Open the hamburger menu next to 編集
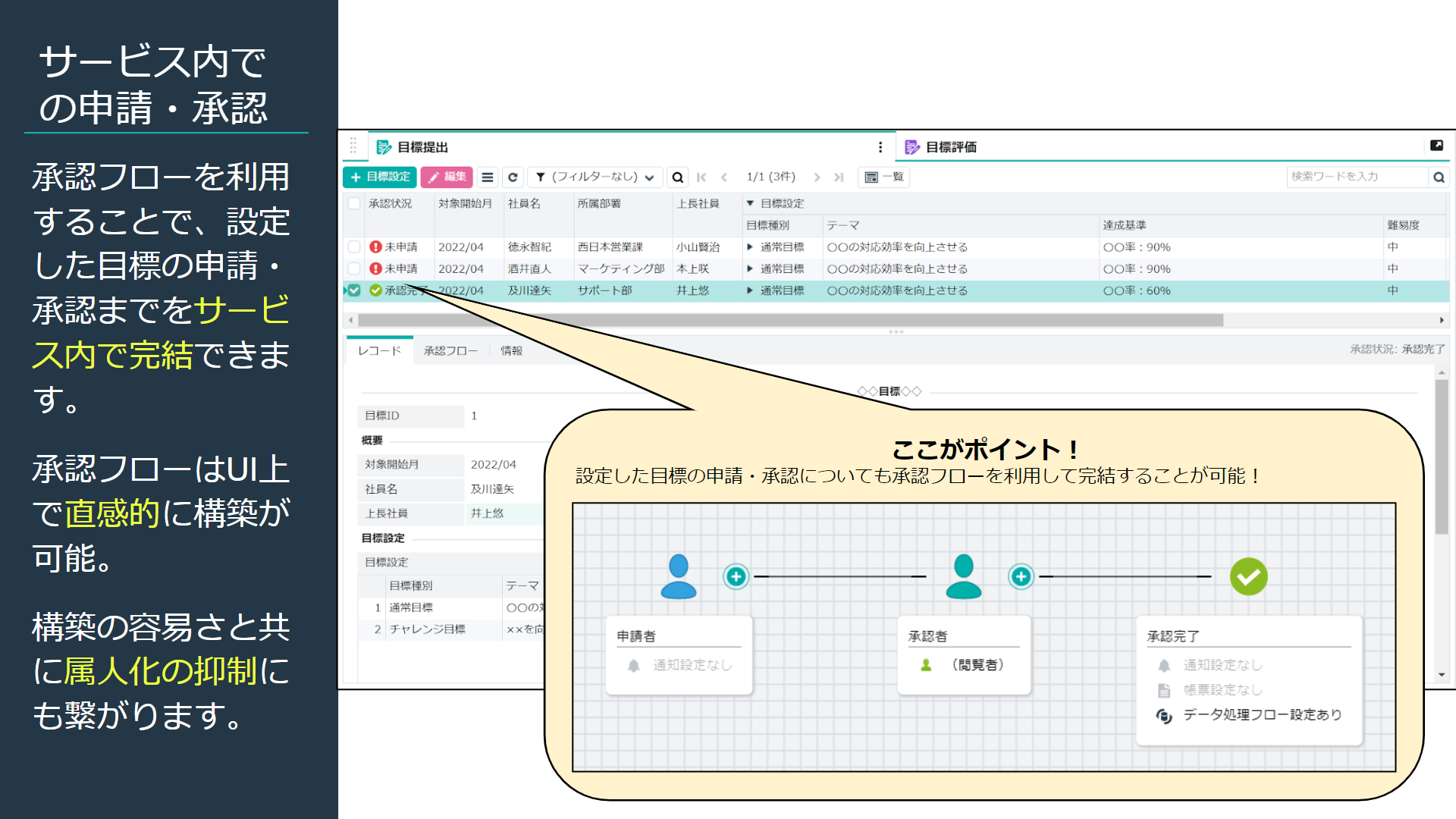 click(488, 177)
